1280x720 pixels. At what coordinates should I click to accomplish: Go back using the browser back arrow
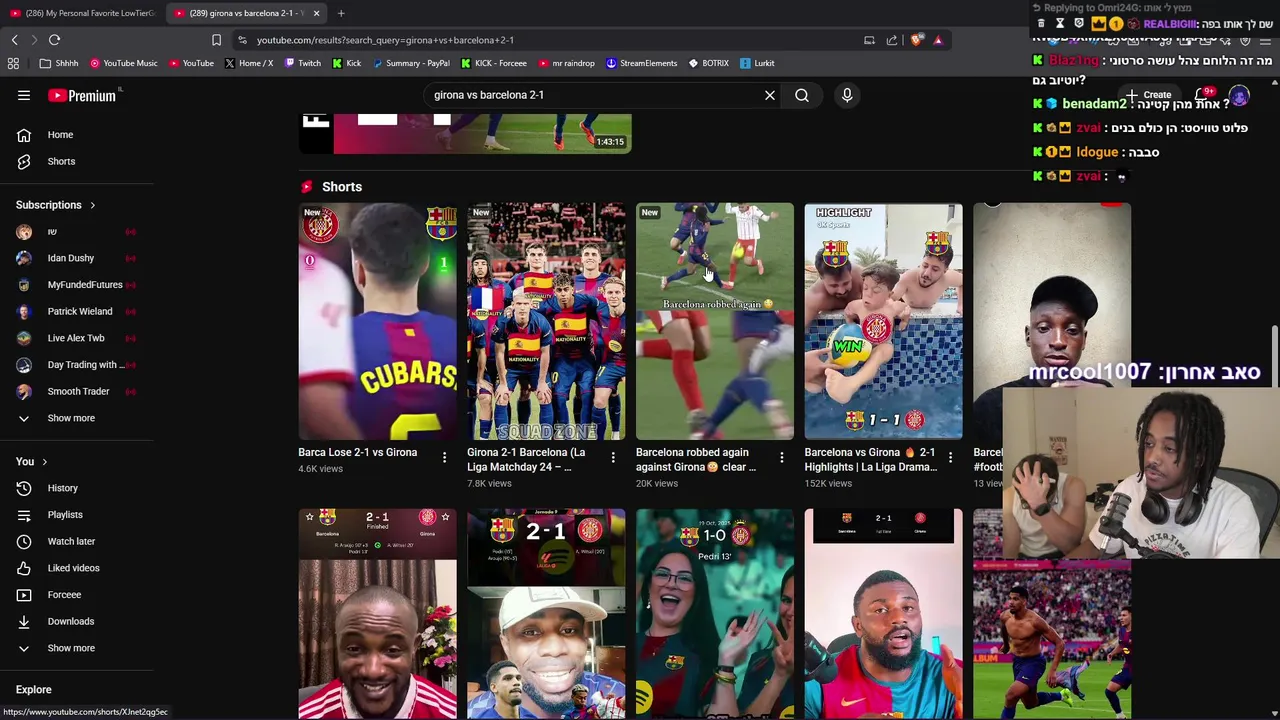[x=14, y=40]
